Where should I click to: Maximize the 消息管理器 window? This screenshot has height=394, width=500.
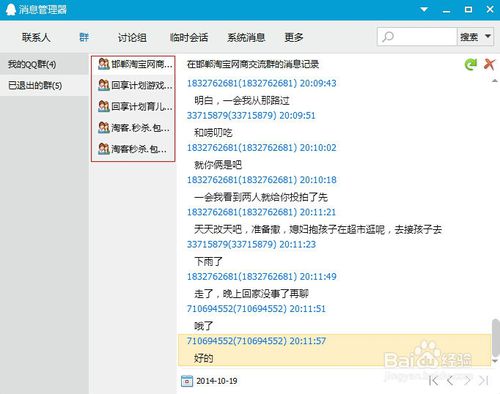[x=468, y=9]
